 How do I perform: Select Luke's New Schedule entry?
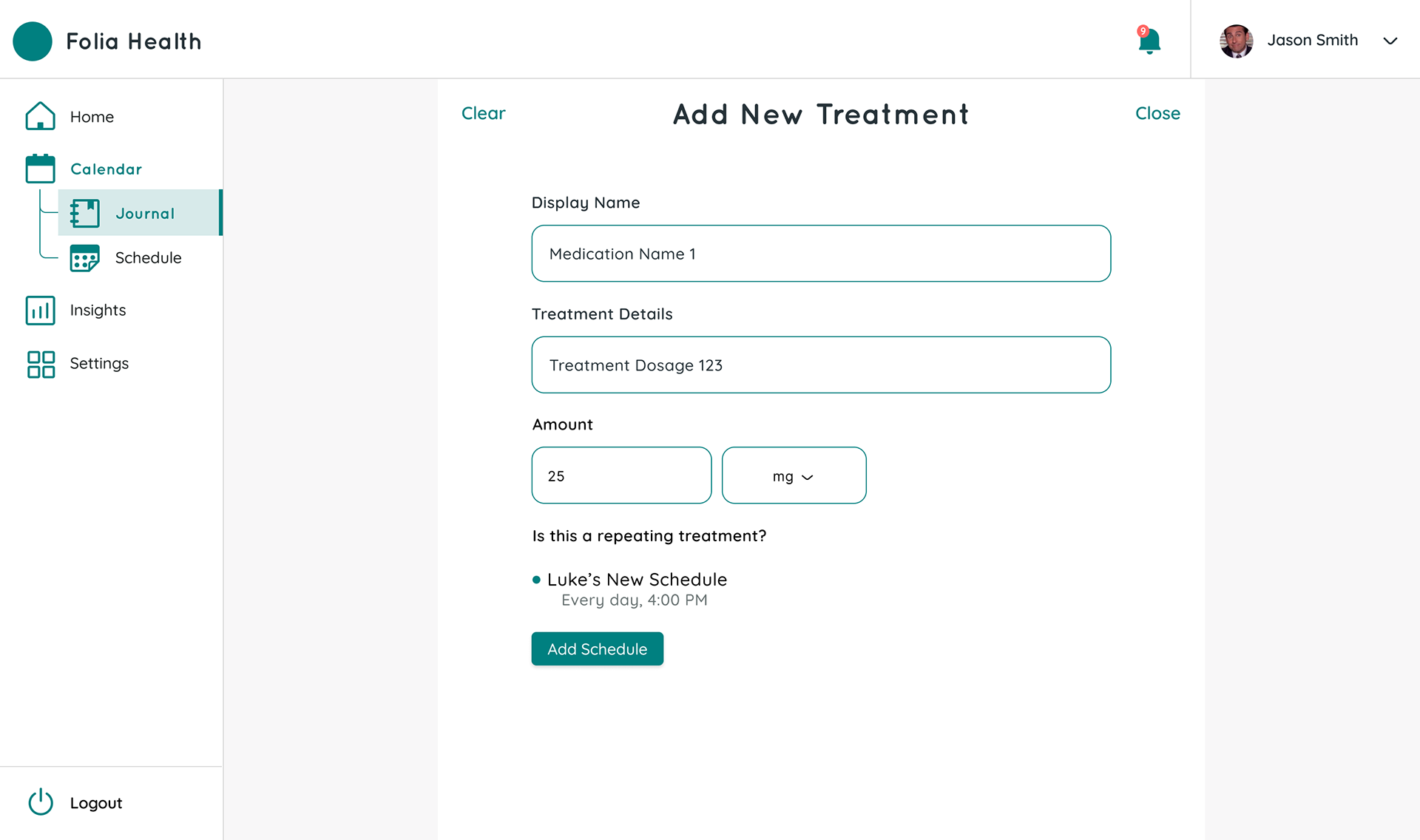pos(629,589)
